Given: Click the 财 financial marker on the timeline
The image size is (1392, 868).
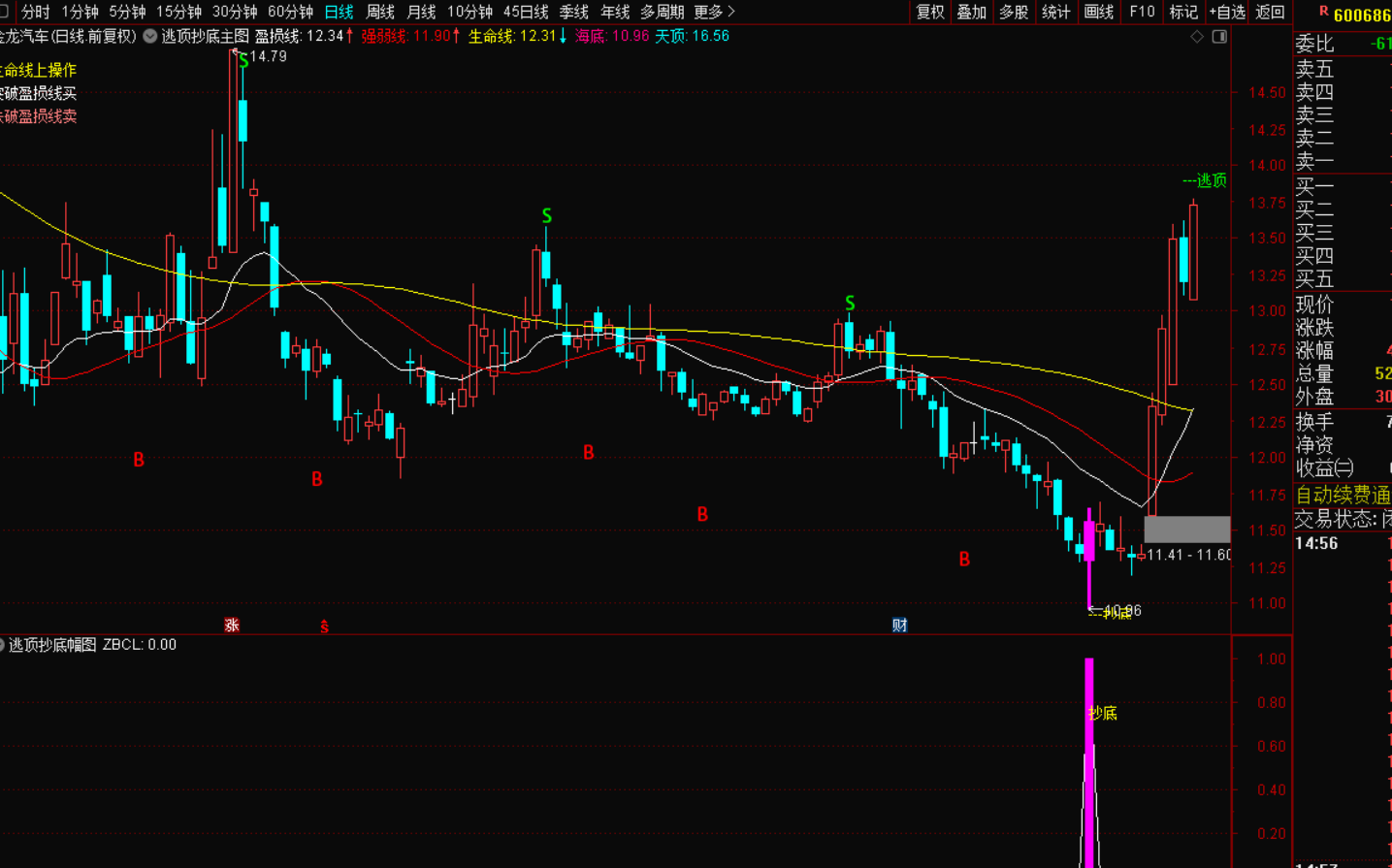Looking at the screenshot, I should pyautogui.click(x=899, y=626).
